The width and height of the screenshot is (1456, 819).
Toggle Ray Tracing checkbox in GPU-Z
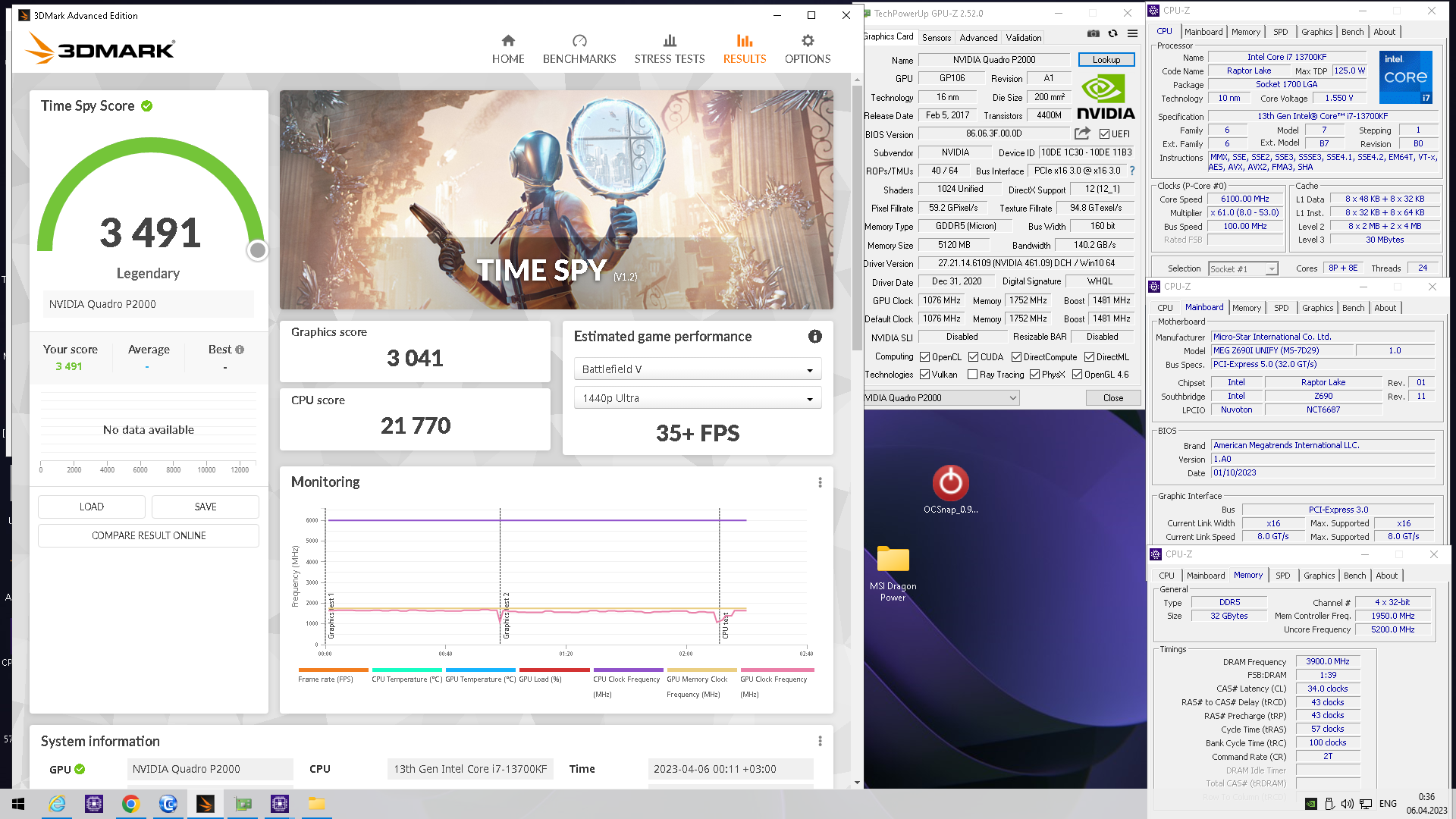click(x=972, y=375)
